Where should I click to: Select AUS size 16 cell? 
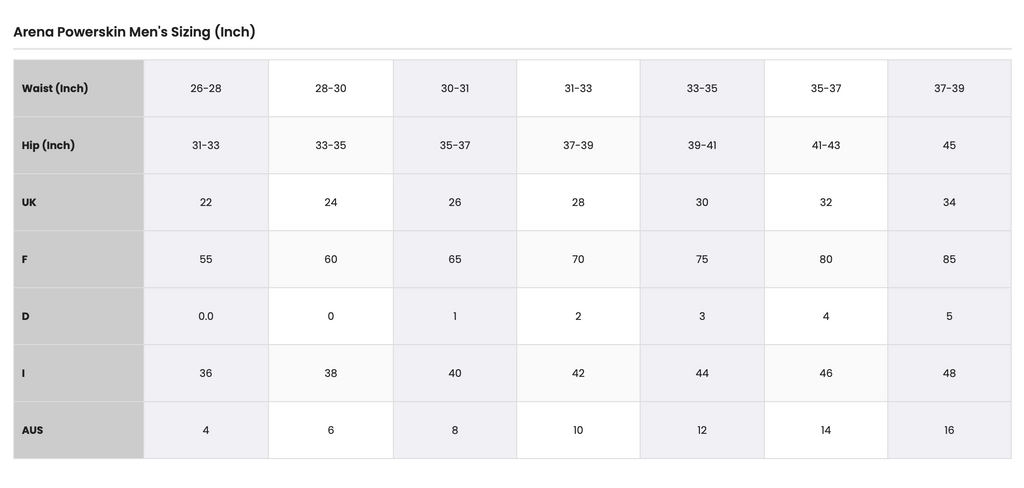click(x=949, y=430)
